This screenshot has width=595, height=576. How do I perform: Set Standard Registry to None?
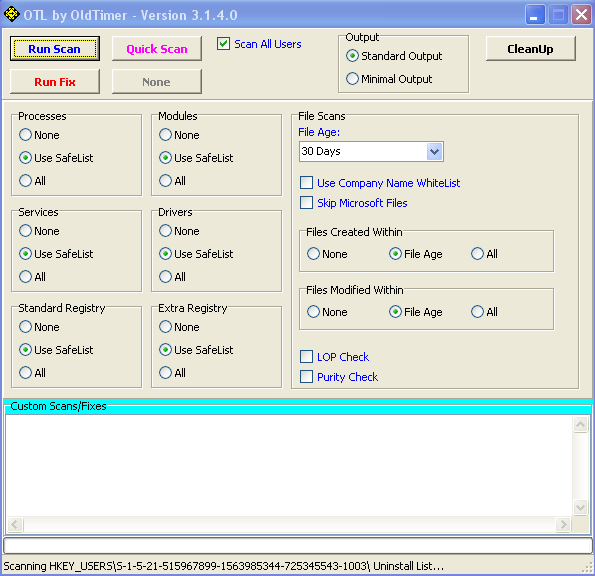point(25,327)
